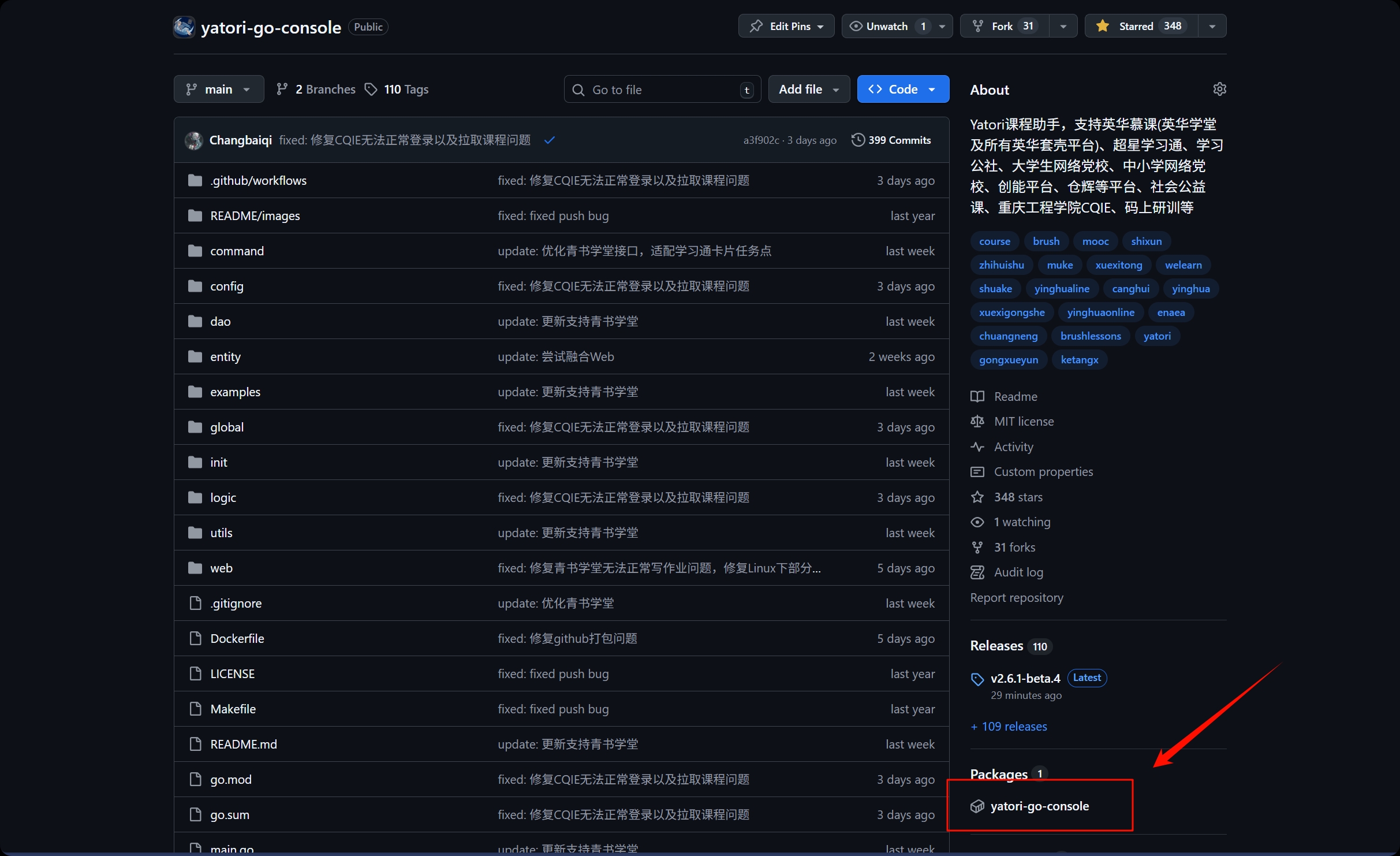Image resolution: width=1400 pixels, height=856 pixels.
Task: Click the MIT license scales icon
Action: tap(978, 422)
